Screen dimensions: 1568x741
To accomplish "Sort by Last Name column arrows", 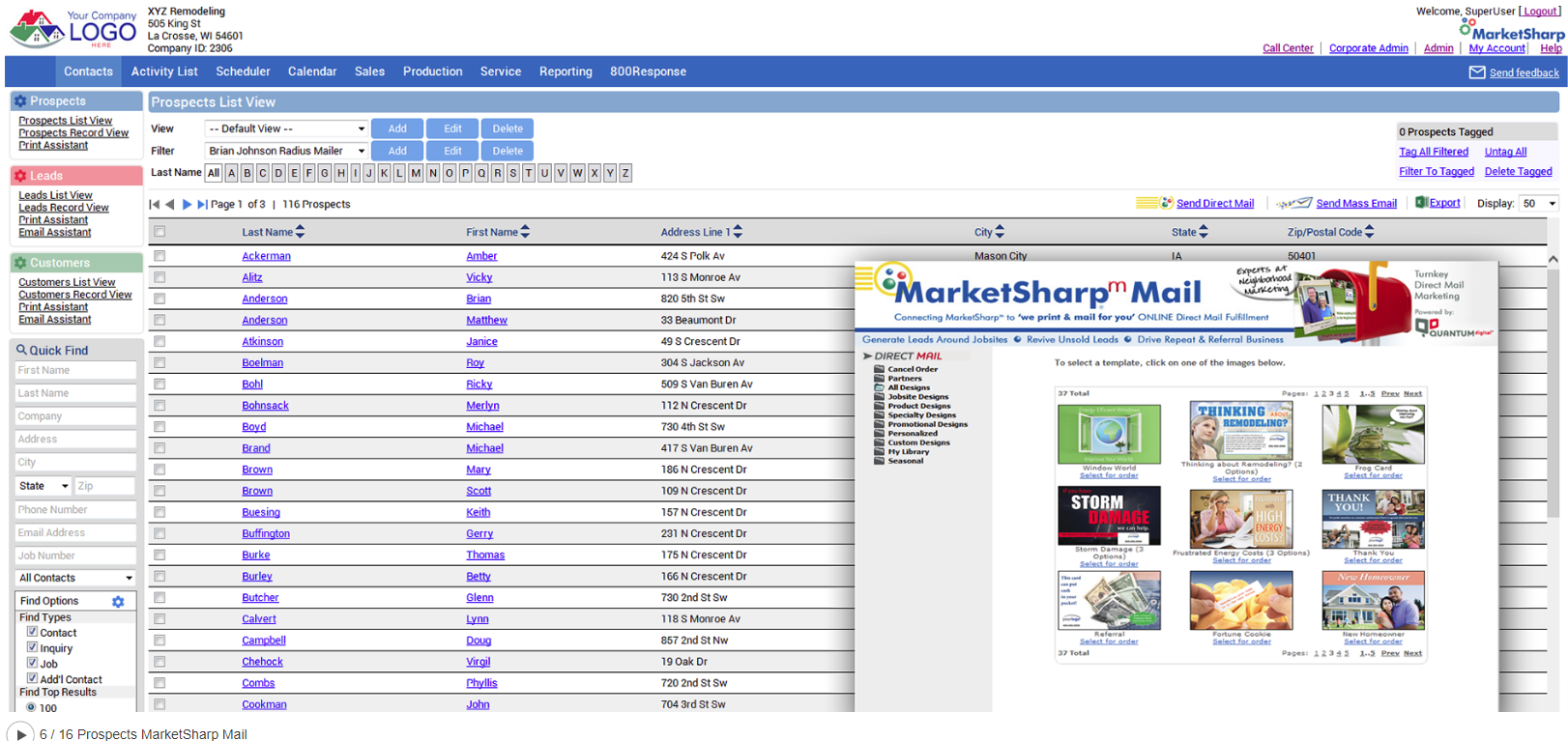I will pos(300,232).
